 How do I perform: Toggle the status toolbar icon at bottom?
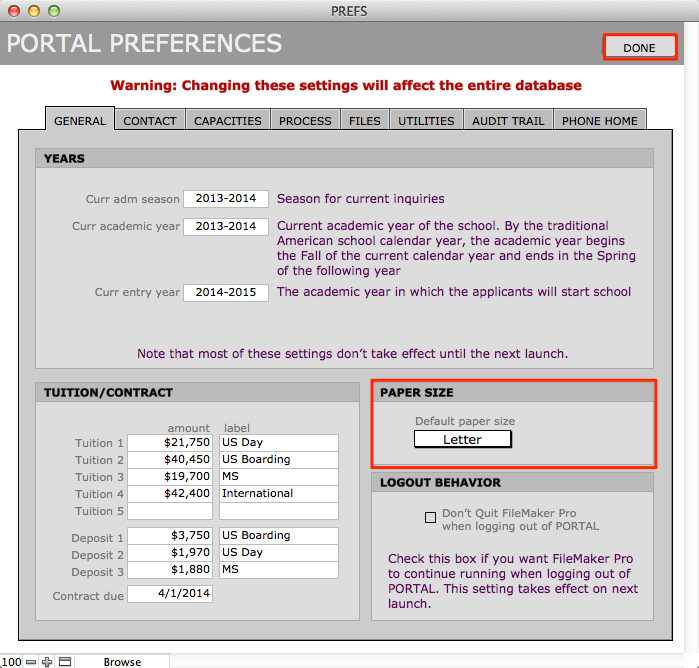[x=65, y=662]
